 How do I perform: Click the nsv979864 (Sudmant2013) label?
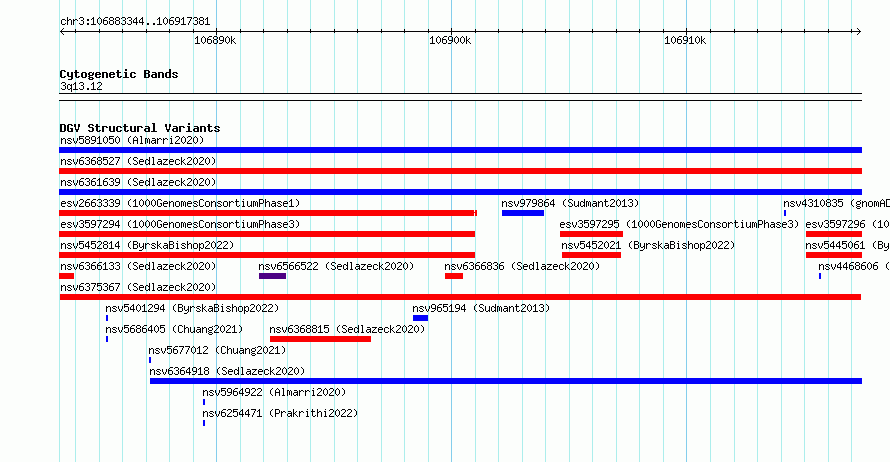570,203
